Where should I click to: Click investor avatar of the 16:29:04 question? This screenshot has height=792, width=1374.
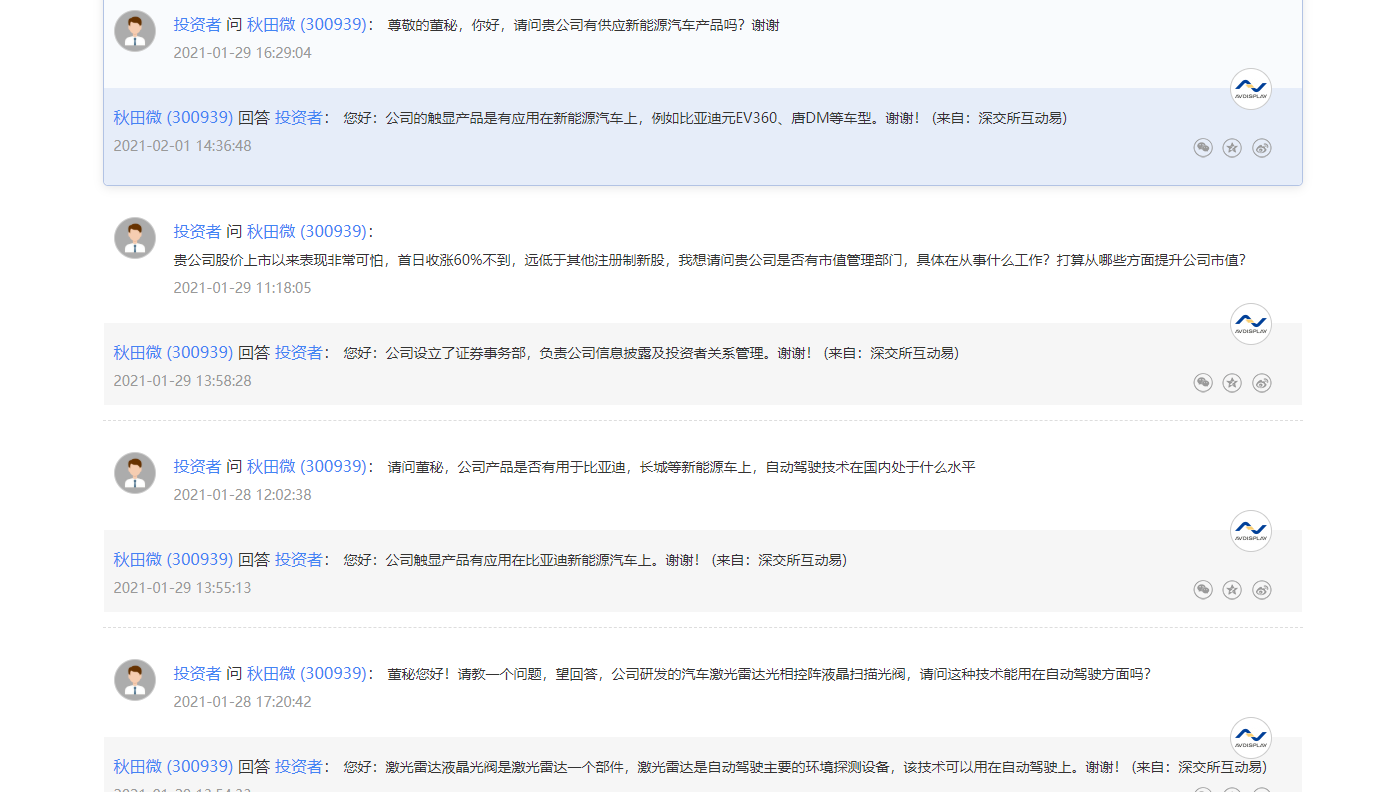coord(135,31)
